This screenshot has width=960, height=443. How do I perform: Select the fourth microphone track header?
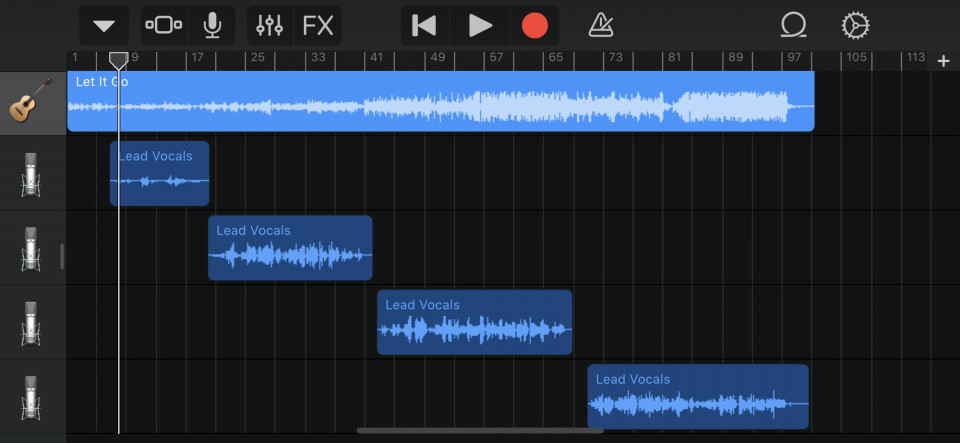click(32, 396)
